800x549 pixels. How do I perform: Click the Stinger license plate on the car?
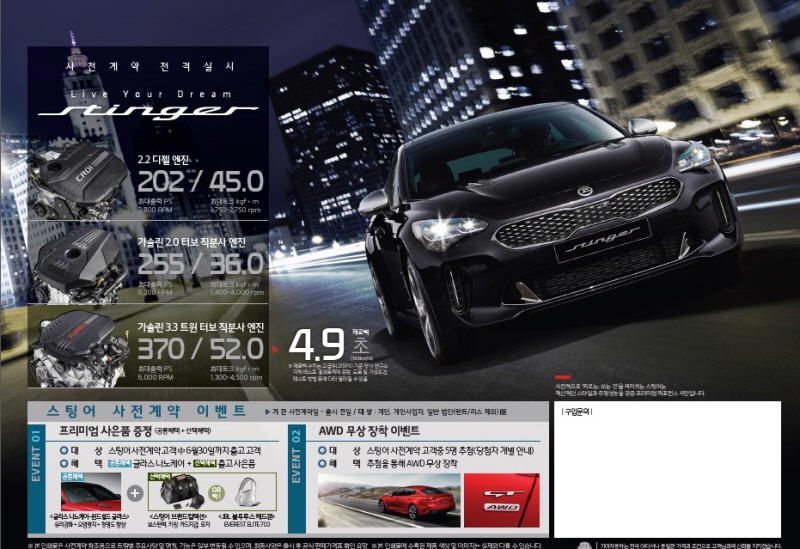603,239
